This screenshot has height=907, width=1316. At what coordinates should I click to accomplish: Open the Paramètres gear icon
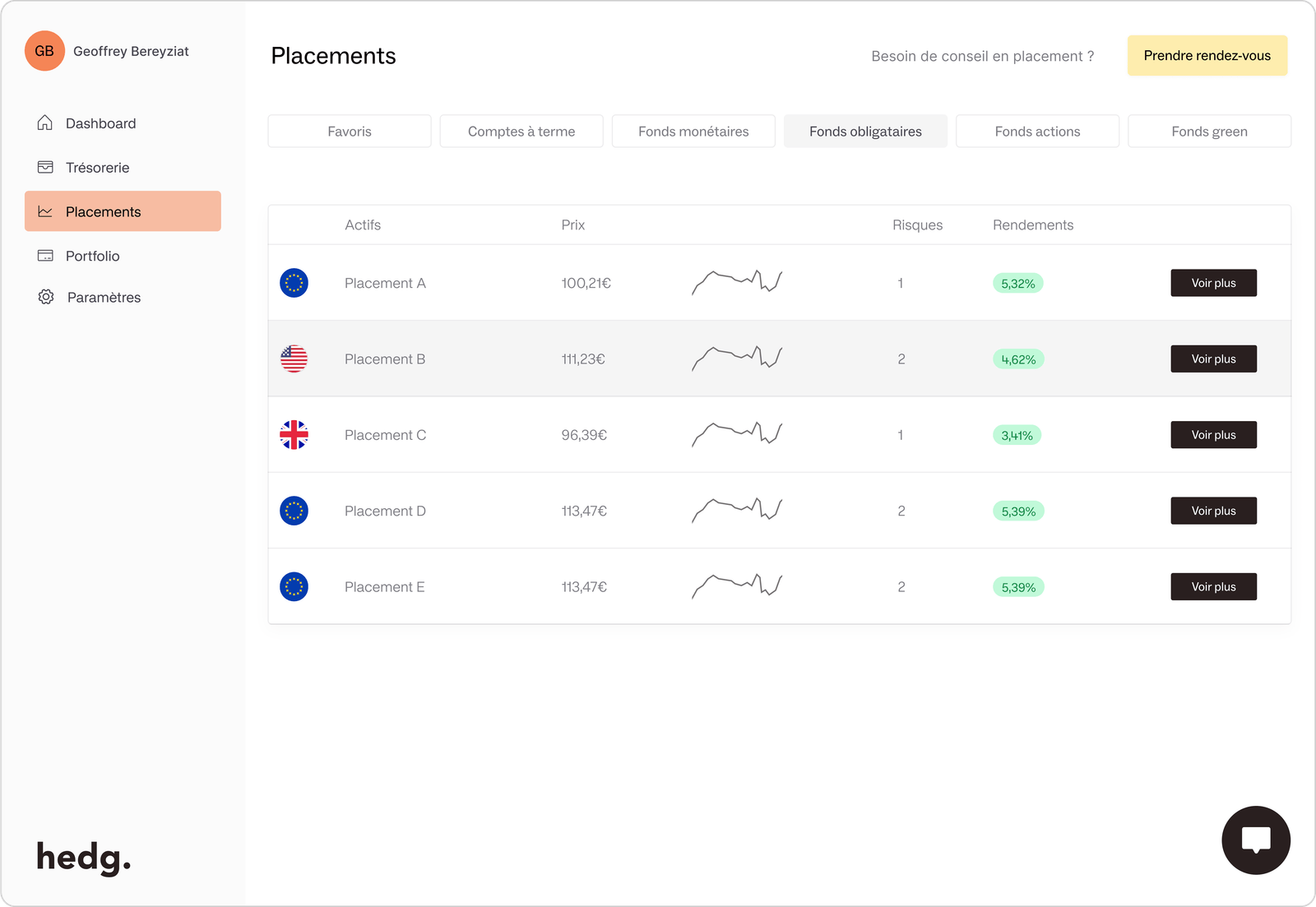[x=45, y=297]
